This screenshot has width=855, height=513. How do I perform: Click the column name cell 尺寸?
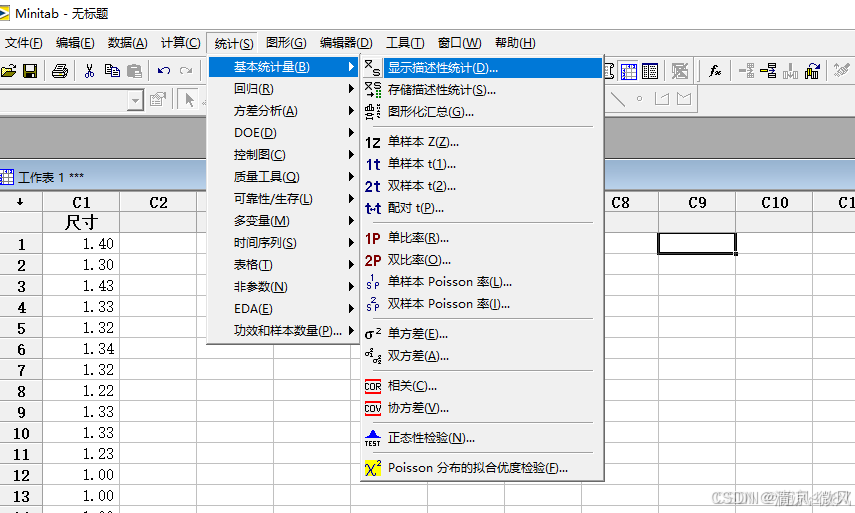click(81, 222)
